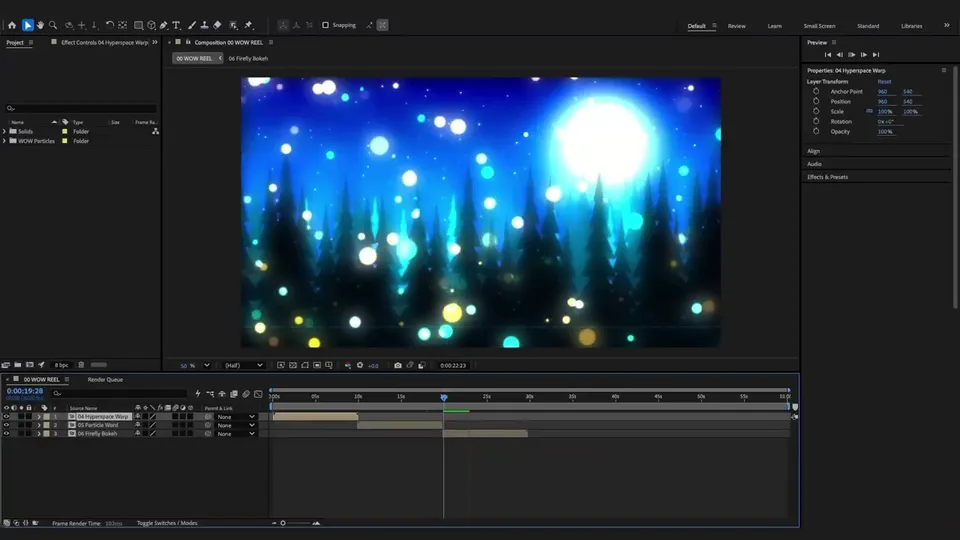Open the channel and color management icon
960x540 pixels.
[348, 366]
